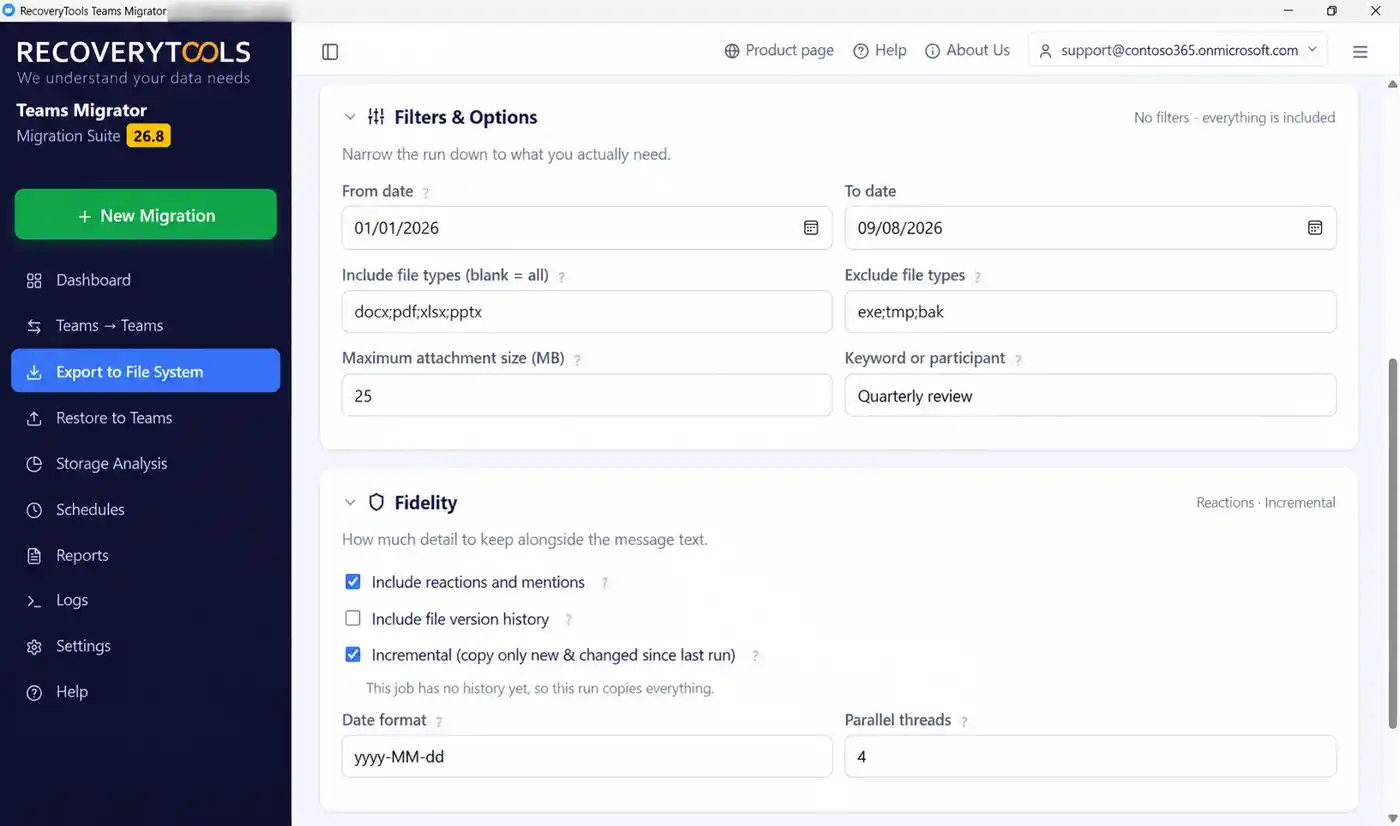The image size is (1400, 826).
Task: Open Restore to Teams in sidebar
Action: point(145,418)
